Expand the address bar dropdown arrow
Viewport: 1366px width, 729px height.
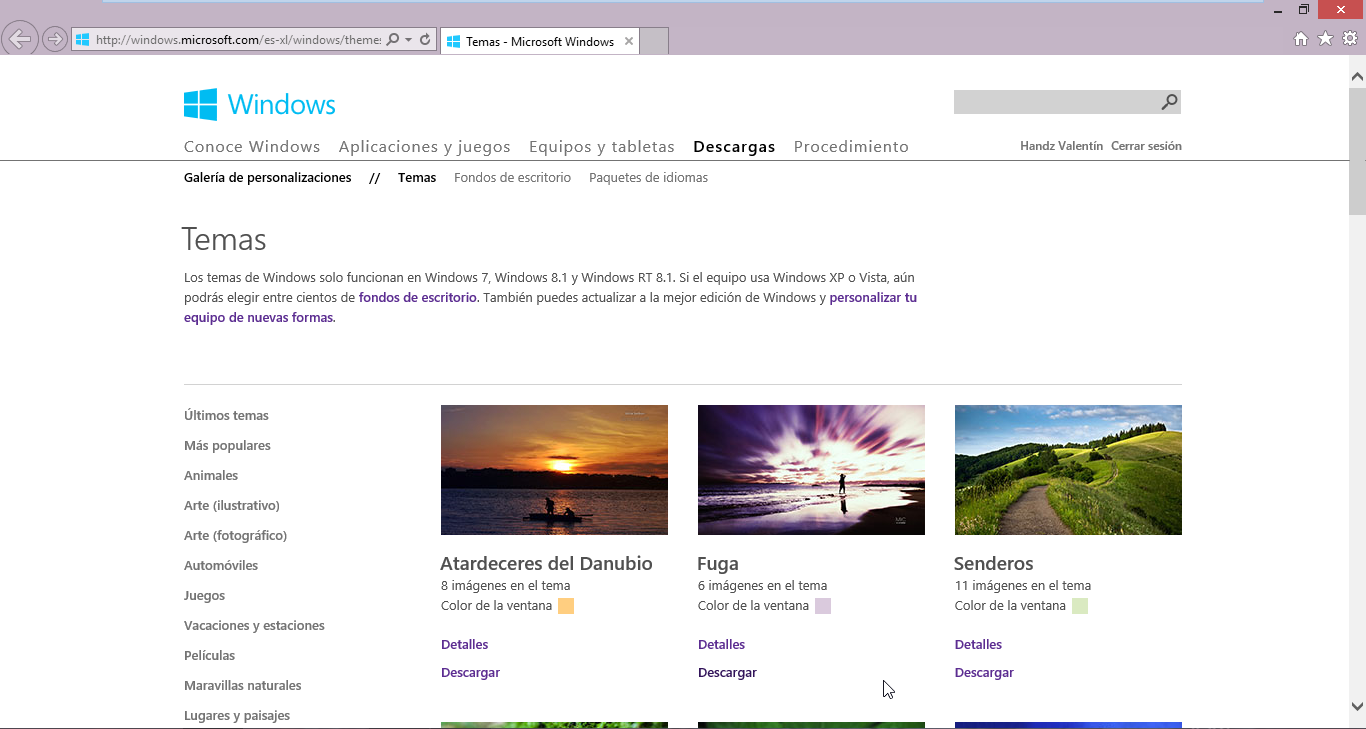point(408,40)
